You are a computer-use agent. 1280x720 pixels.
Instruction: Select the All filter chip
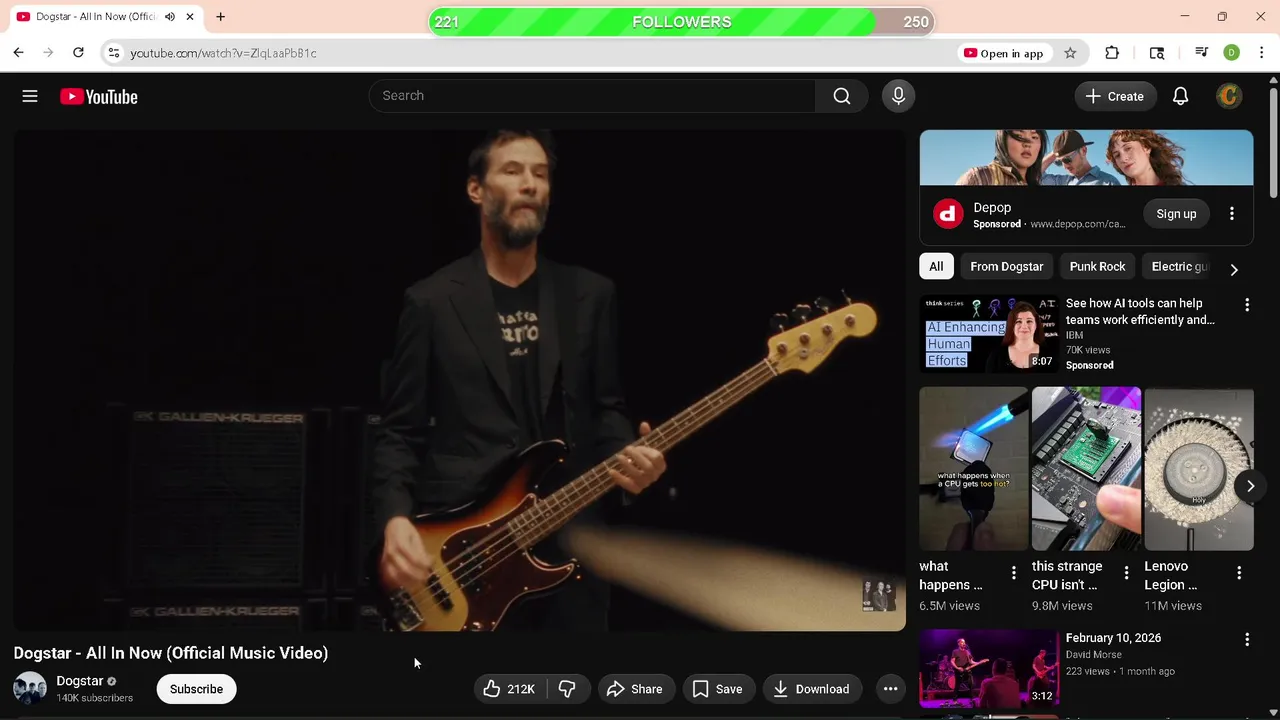click(936, 267)
